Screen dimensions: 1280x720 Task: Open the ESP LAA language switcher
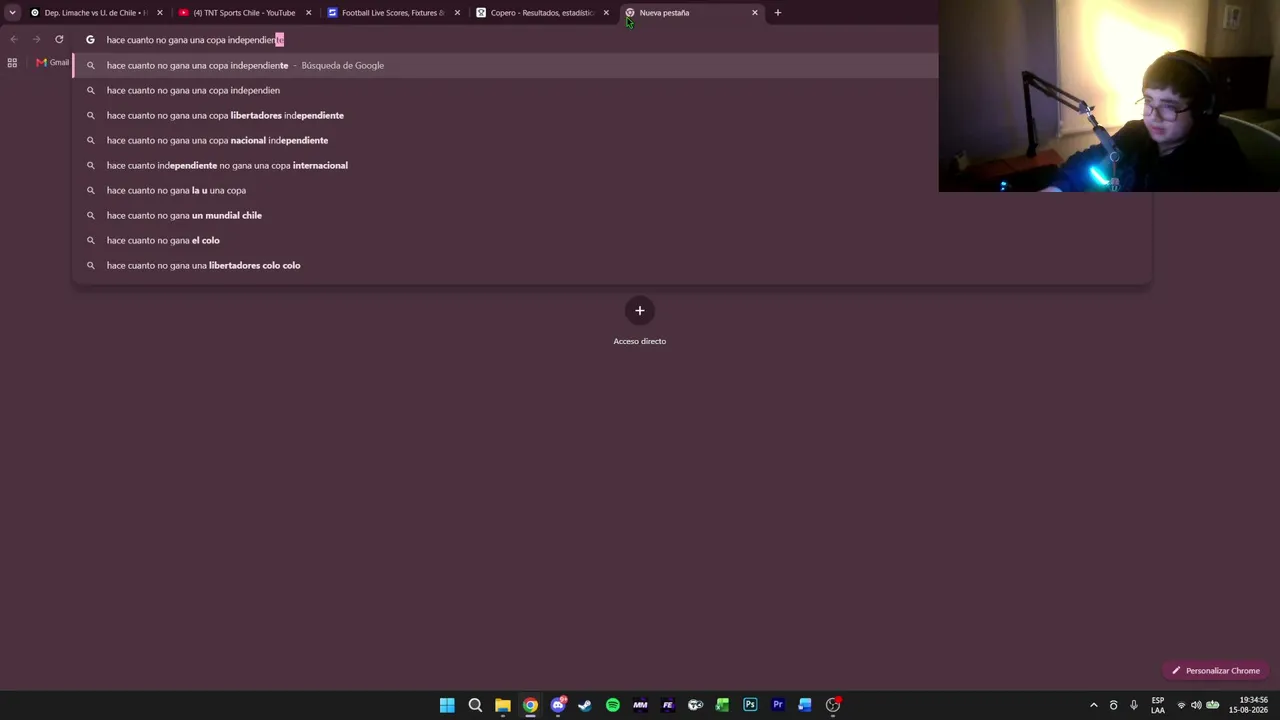[1158, 705]
